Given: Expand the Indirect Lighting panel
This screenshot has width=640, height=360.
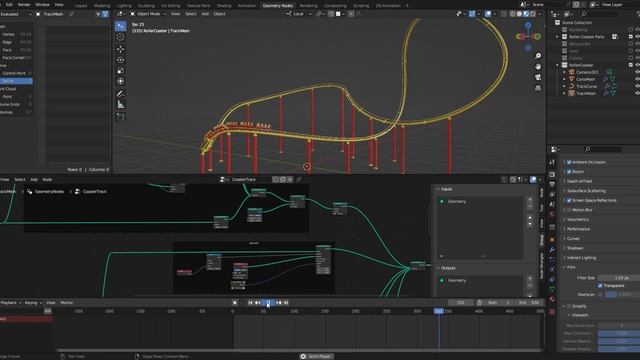Looking at the screenshot, I should [x=581, y=258].
